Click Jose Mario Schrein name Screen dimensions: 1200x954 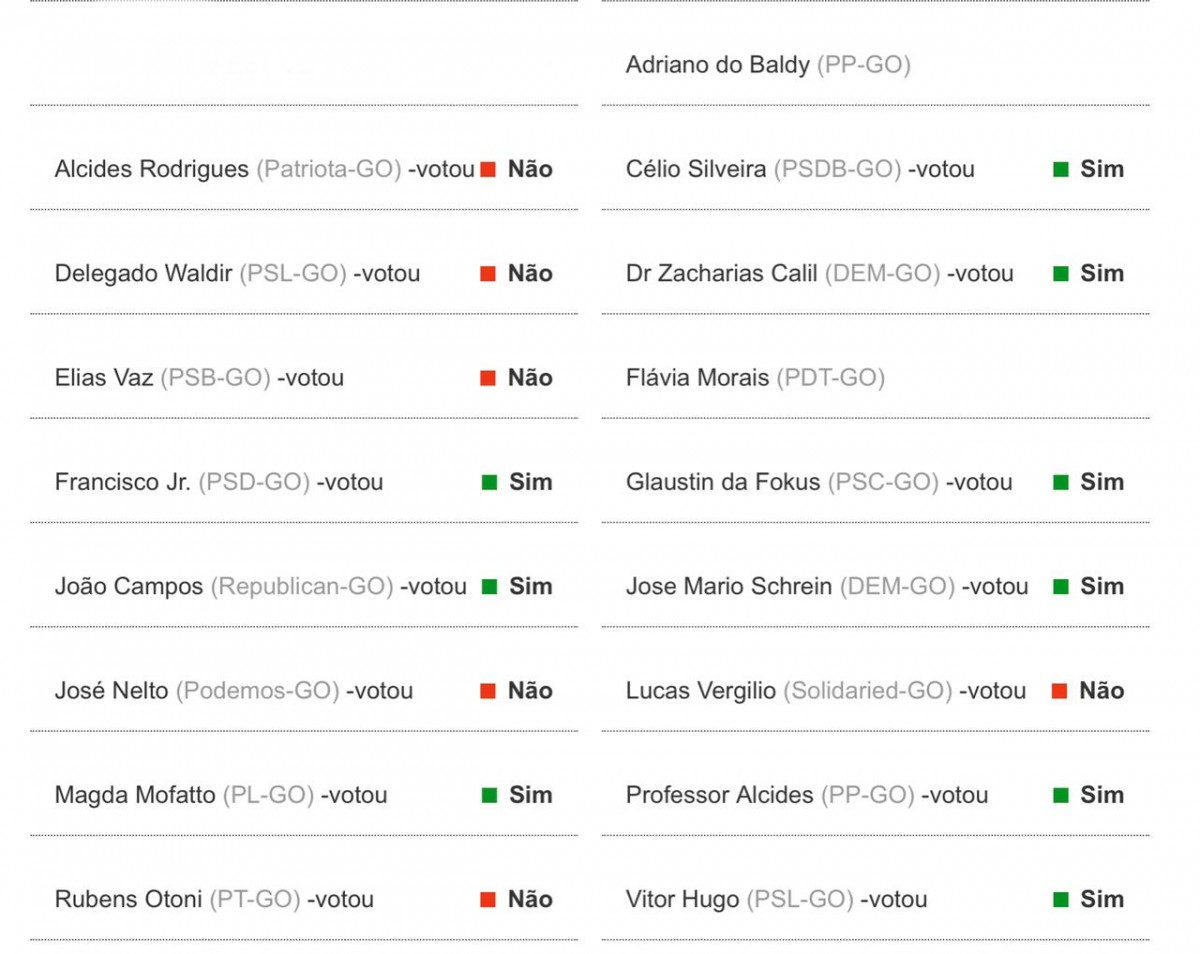(728, 587)
